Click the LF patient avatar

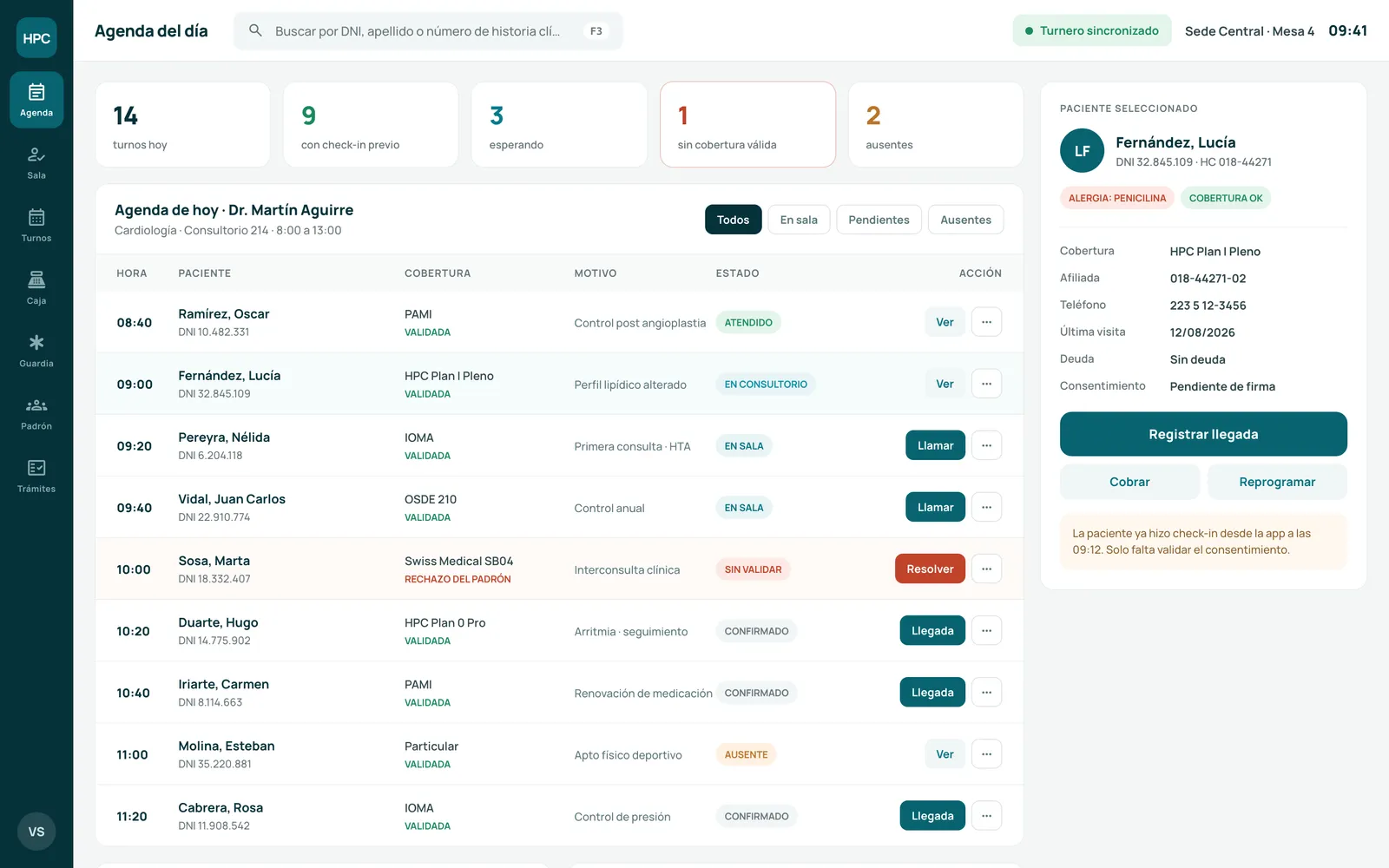(1082, 151)
